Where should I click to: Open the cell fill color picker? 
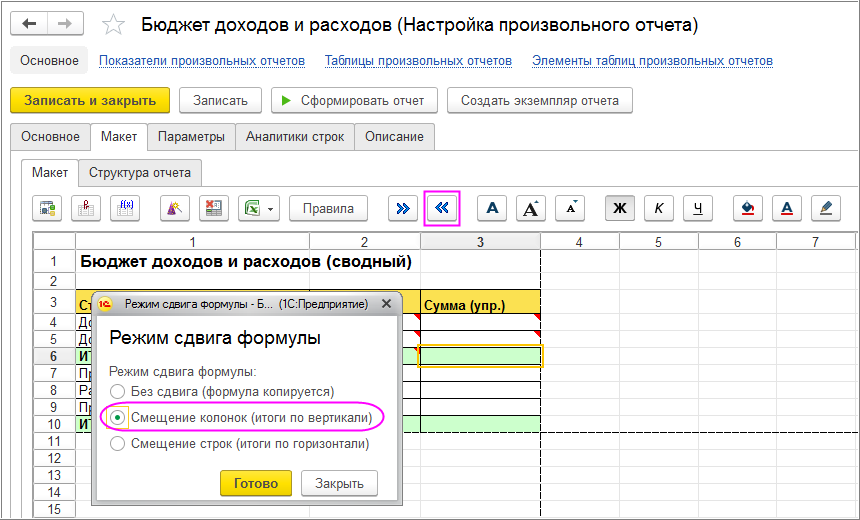tap(747, 208)
